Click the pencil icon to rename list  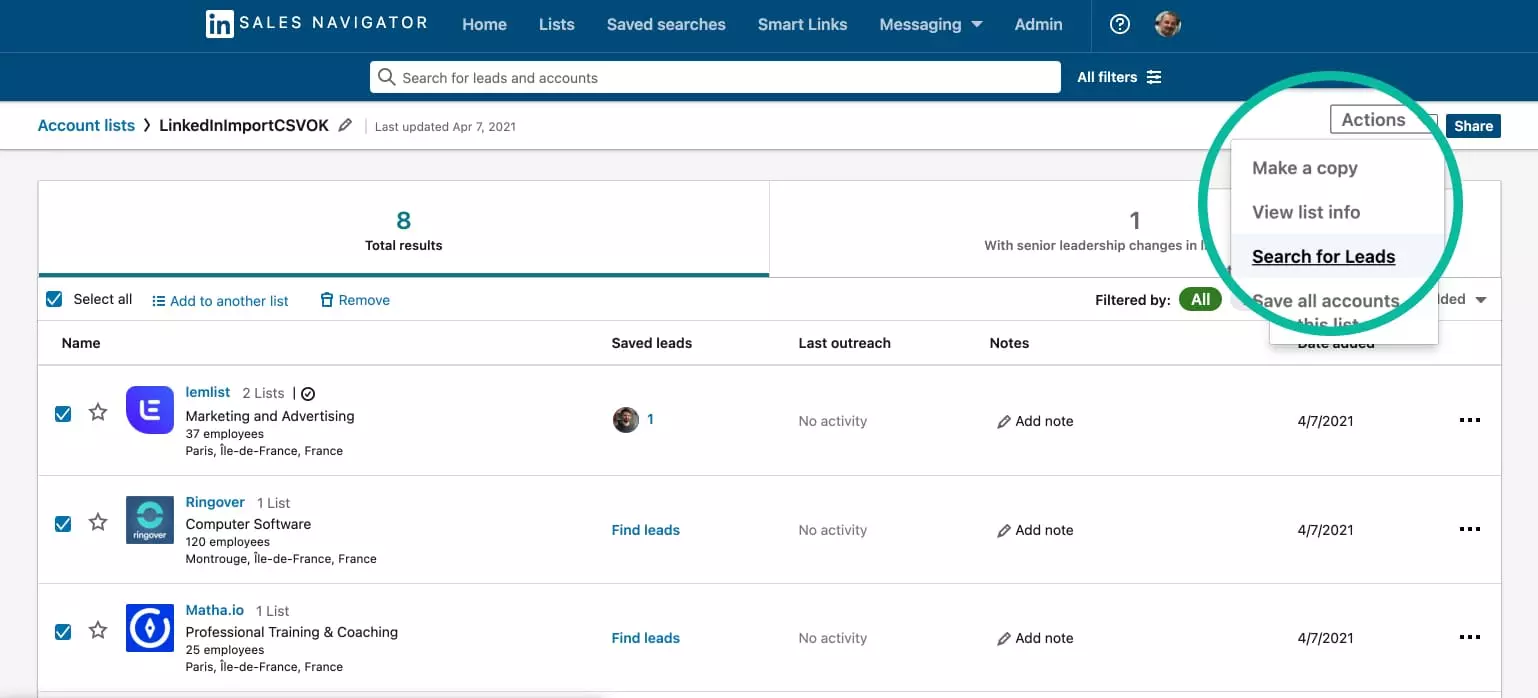coord(345,125)
